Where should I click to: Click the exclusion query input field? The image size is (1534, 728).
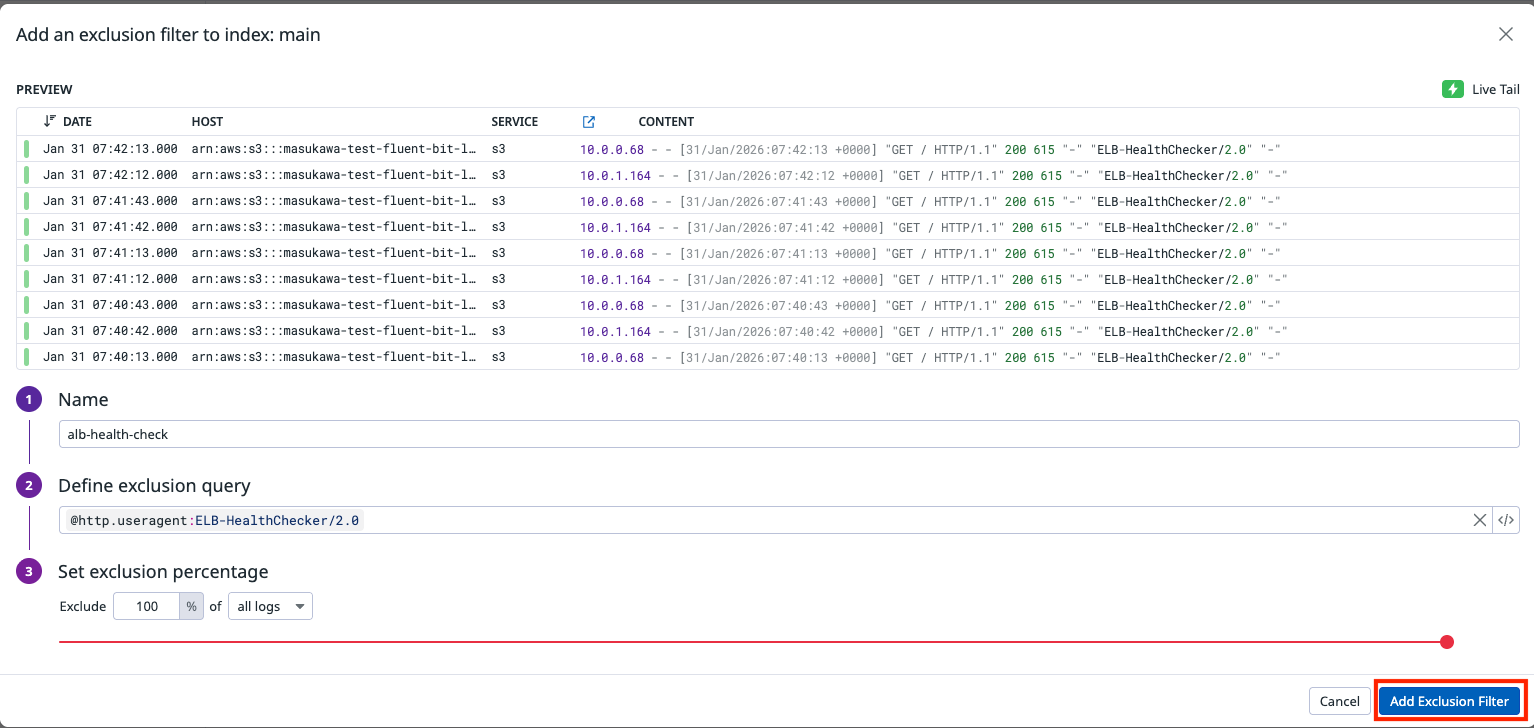point(900,520)
